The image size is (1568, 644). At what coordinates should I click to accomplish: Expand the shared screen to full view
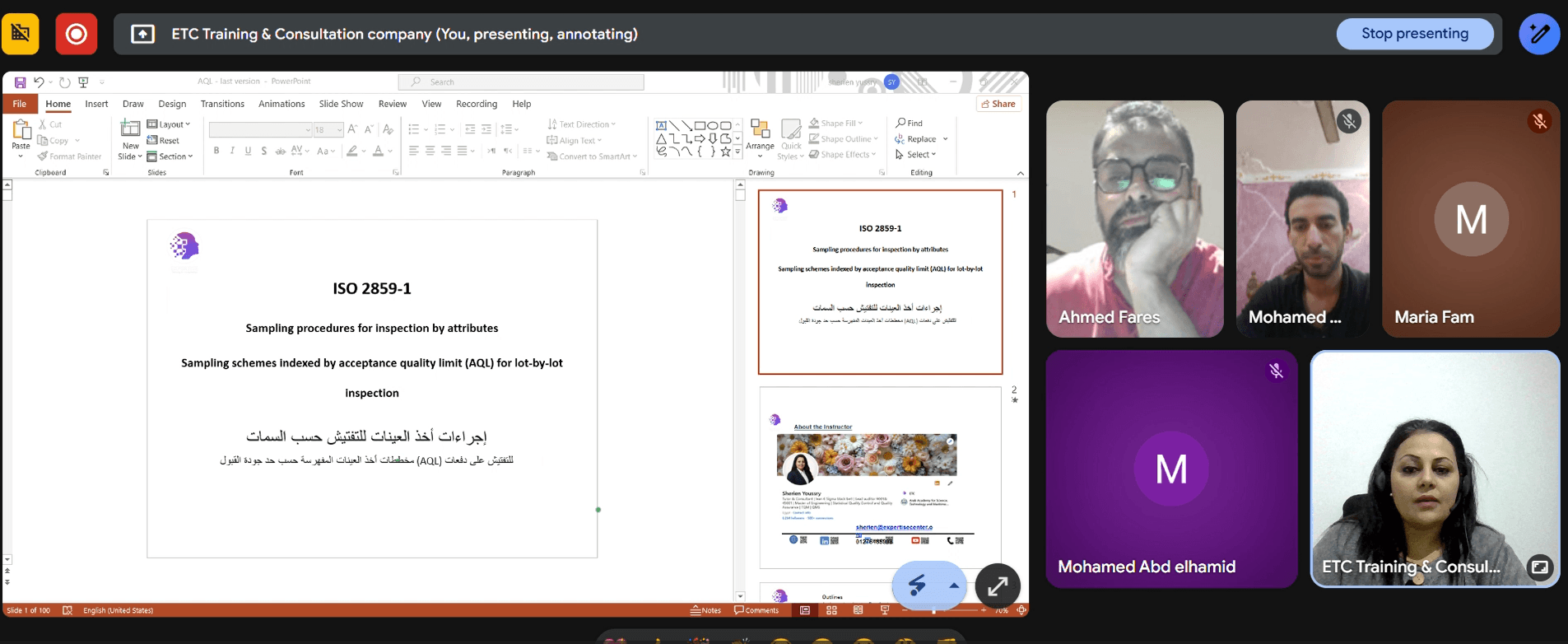pyautogui.click(x=997, y=586)
